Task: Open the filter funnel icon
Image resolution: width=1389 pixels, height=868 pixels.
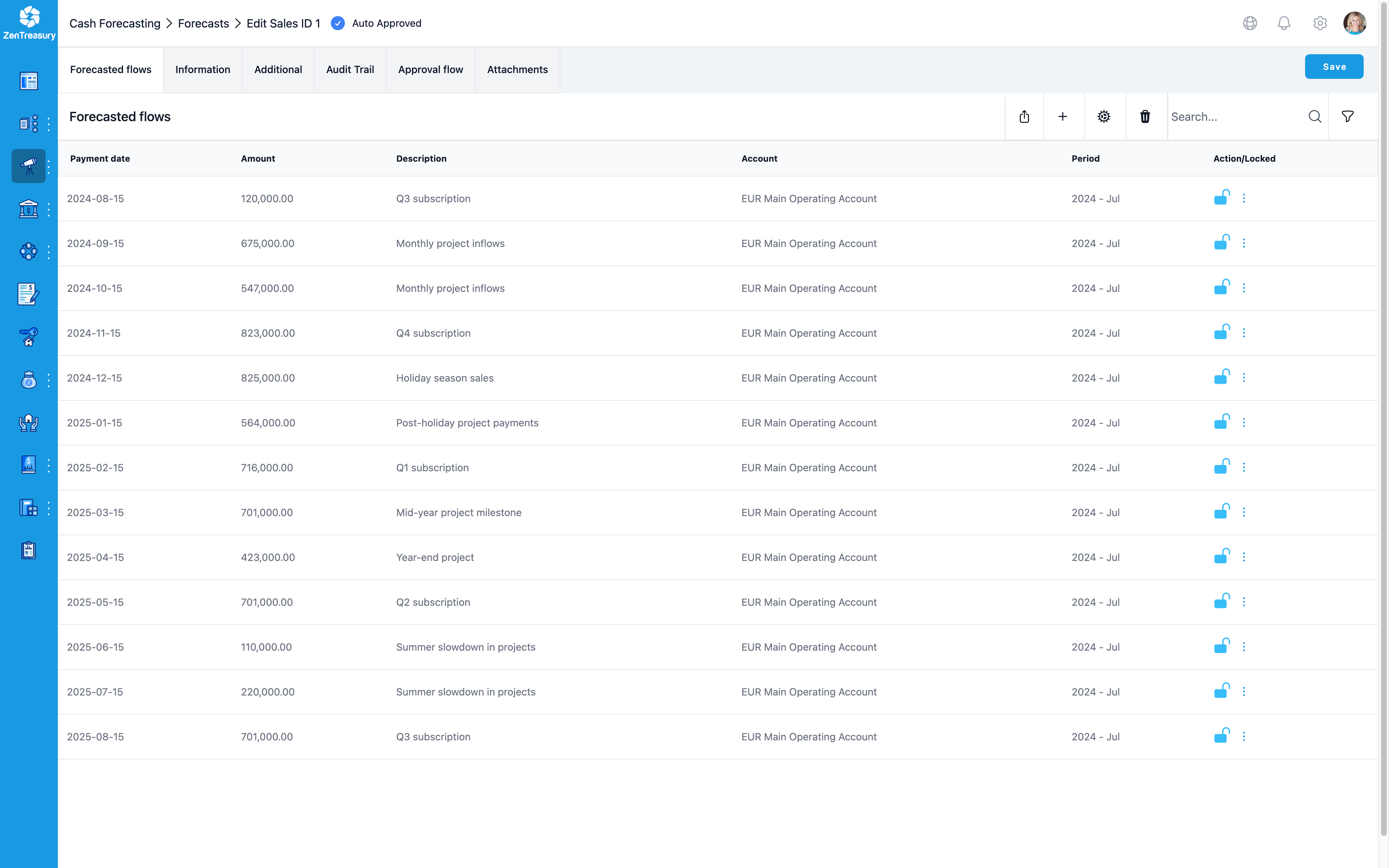Action: [x=1348, y=116]
